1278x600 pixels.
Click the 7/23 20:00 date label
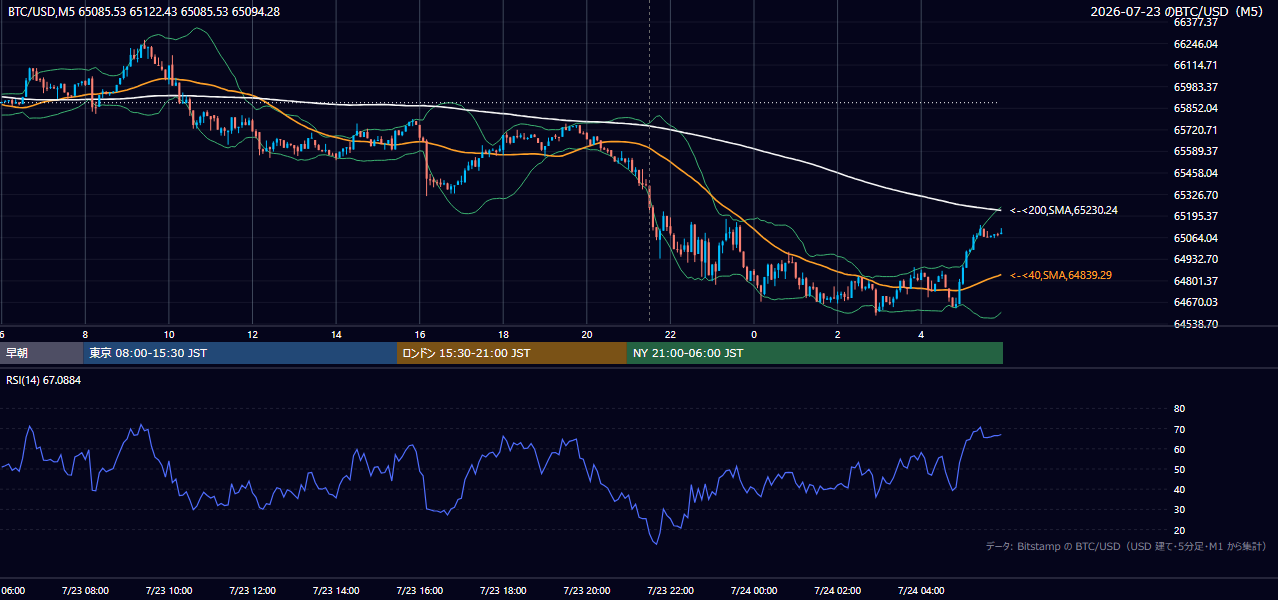[x=586, y=591]
